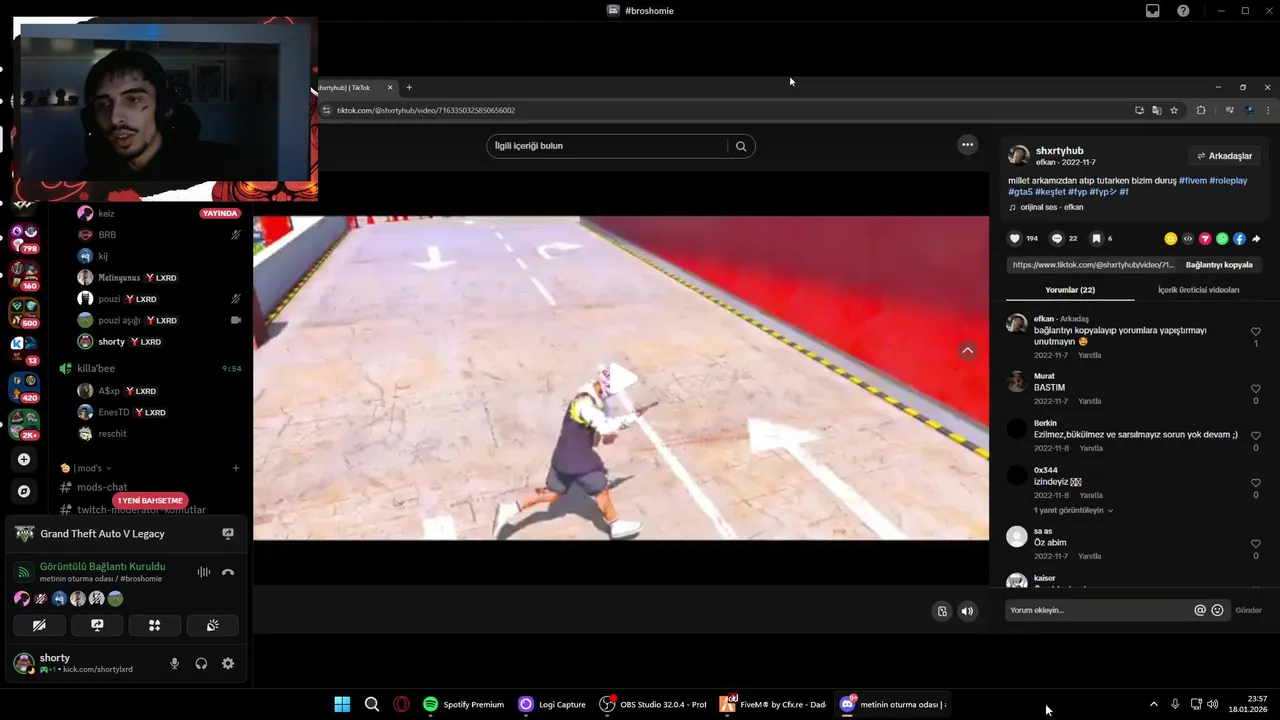
Task: Click the #fivem hashtag link
Action: [x=1193, y=181]
